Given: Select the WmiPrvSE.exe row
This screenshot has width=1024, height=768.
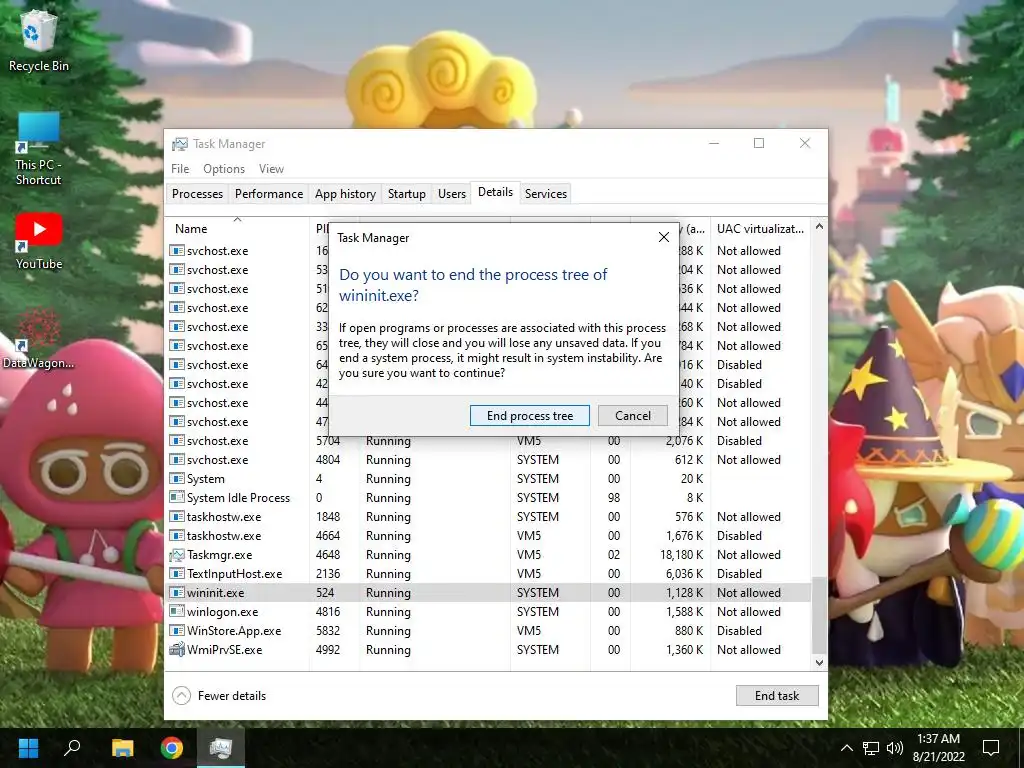Looking at the screenshot, I should 488,650.
